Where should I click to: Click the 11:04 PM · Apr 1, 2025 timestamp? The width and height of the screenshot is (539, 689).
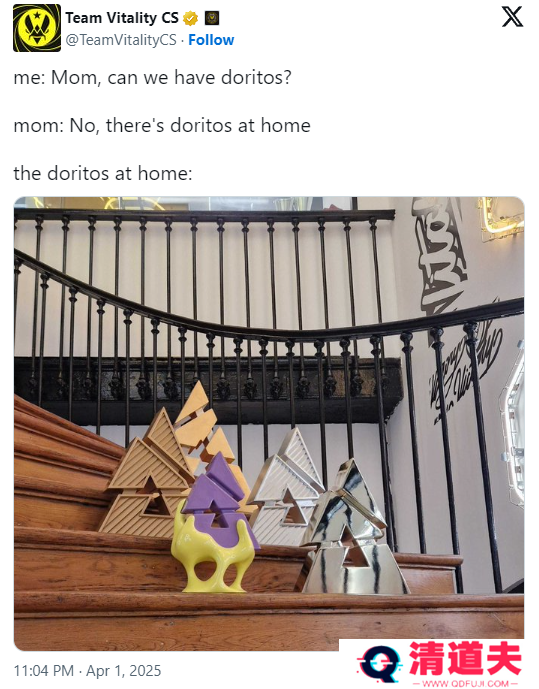point(87,671)
